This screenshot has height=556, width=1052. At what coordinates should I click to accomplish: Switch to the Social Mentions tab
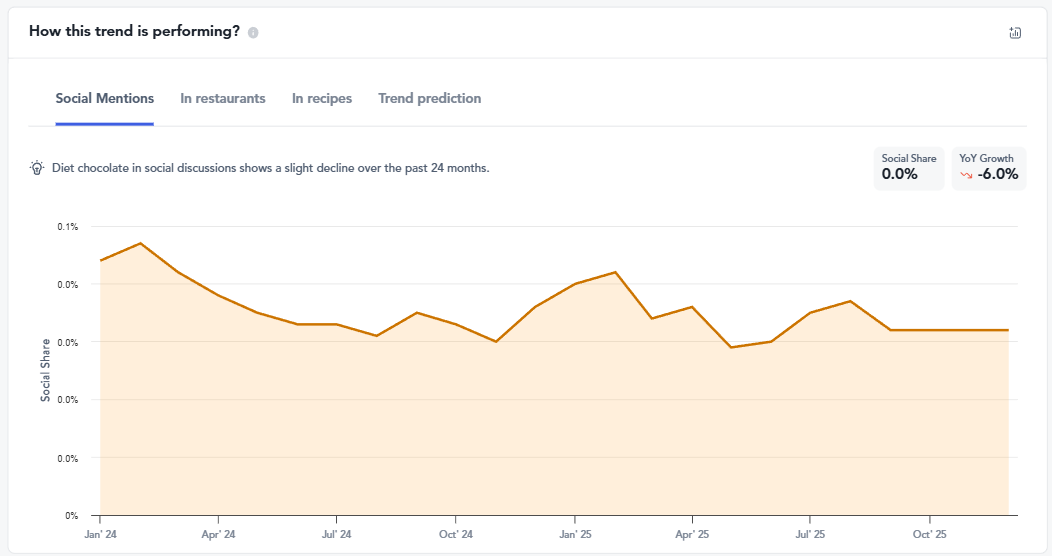coord(105,98)
